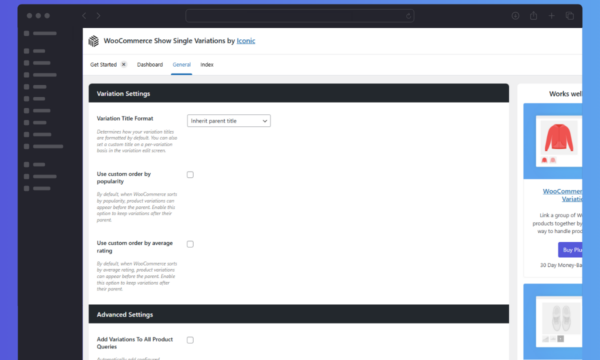Viewport: 600px width, 360px height.
Task: Click the Iconic cube logo in the header
Action: tap(93, 41)
